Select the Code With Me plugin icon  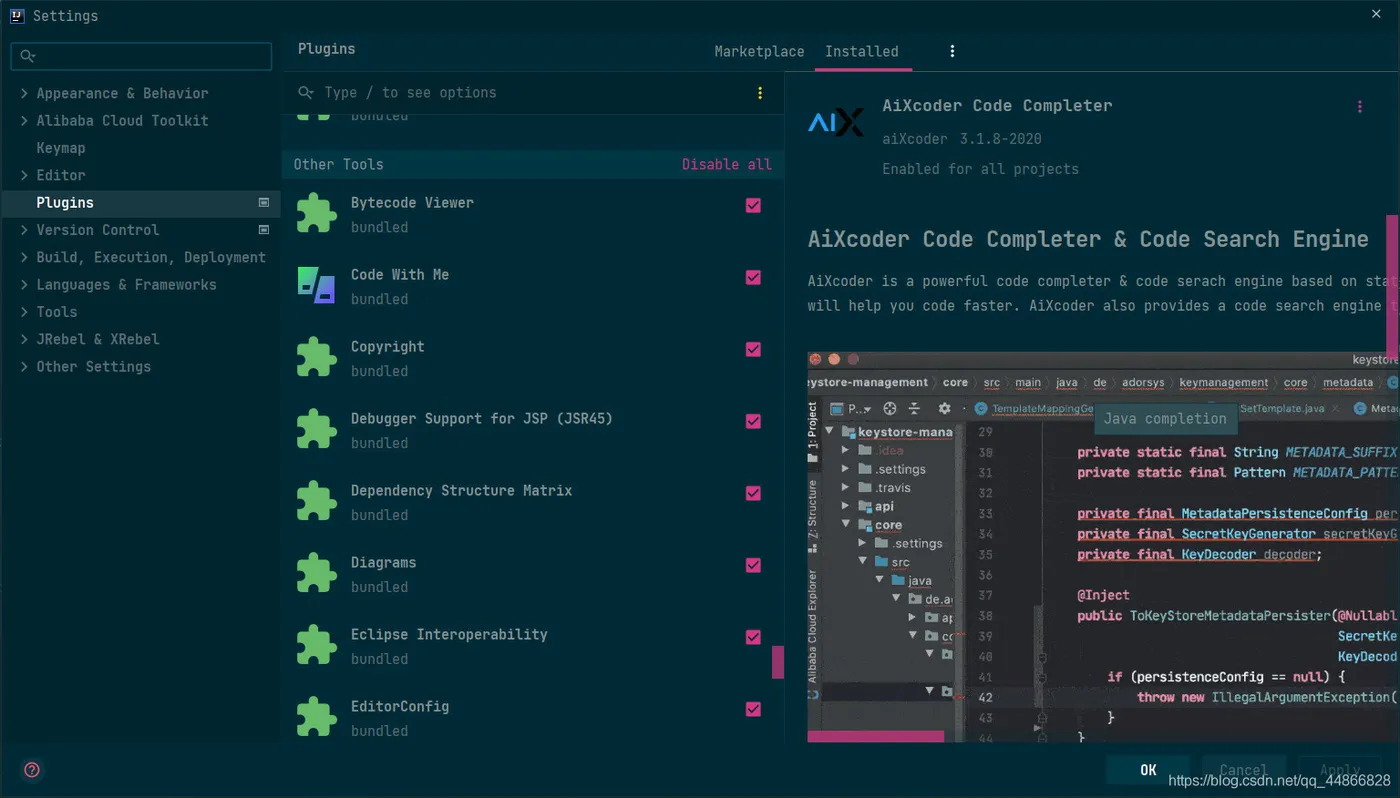(x=317, y=285)
